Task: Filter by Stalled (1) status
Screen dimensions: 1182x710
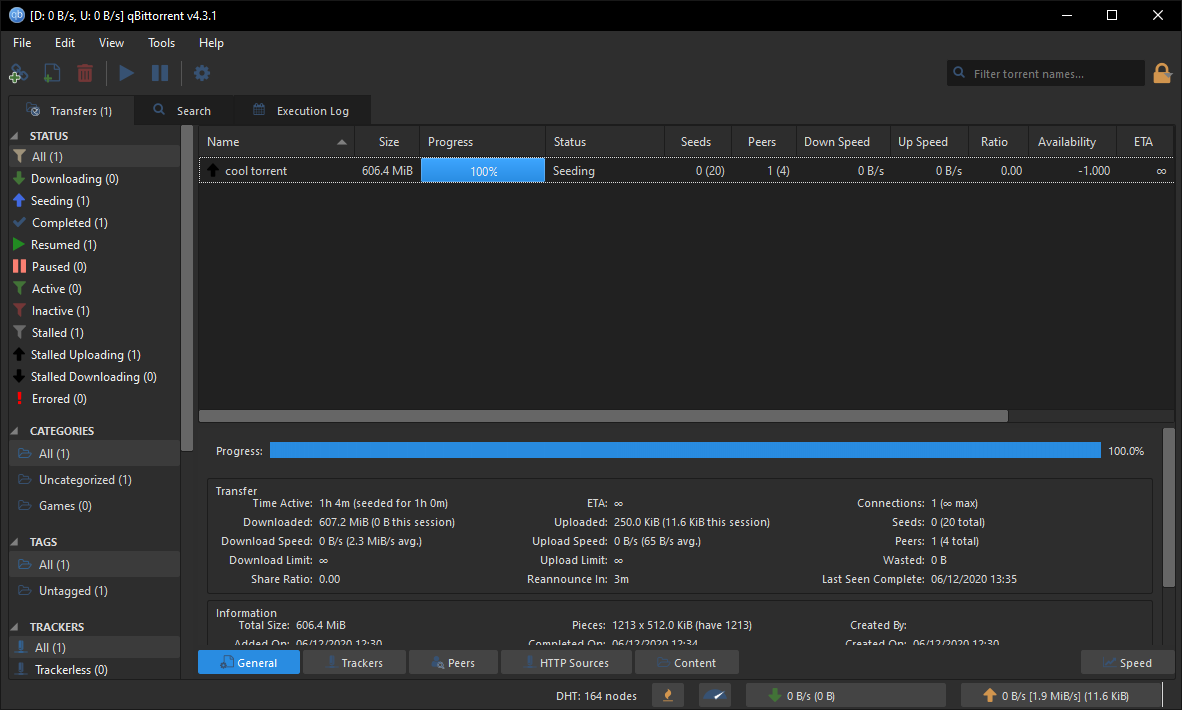Action: click(95, 332)
